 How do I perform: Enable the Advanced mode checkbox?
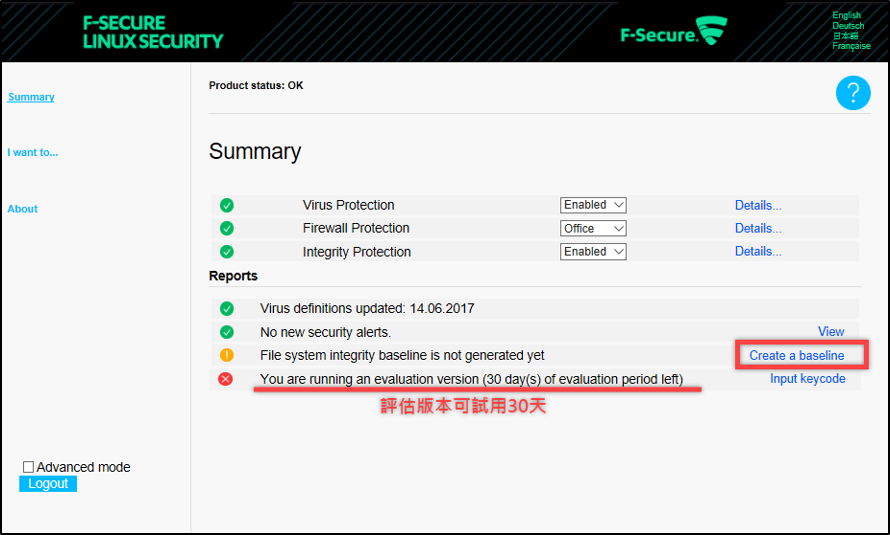29,467
